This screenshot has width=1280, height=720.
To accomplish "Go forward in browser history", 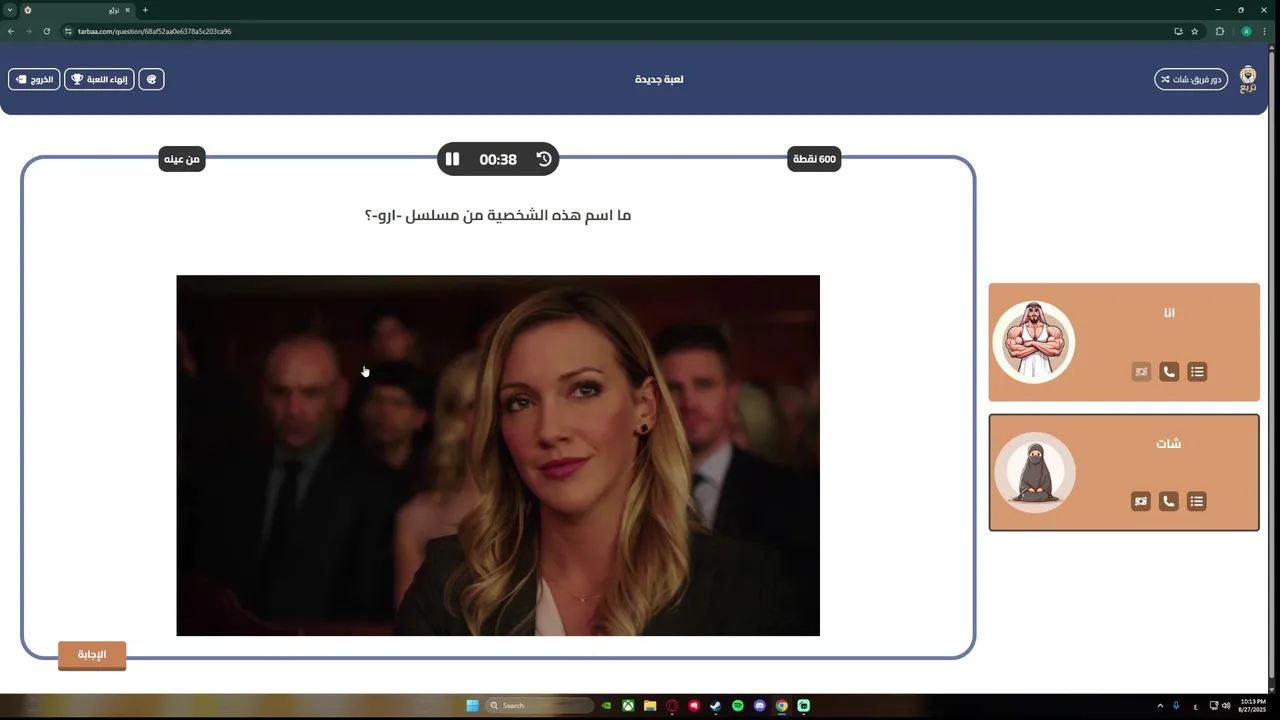I will (x=28, y=31).
